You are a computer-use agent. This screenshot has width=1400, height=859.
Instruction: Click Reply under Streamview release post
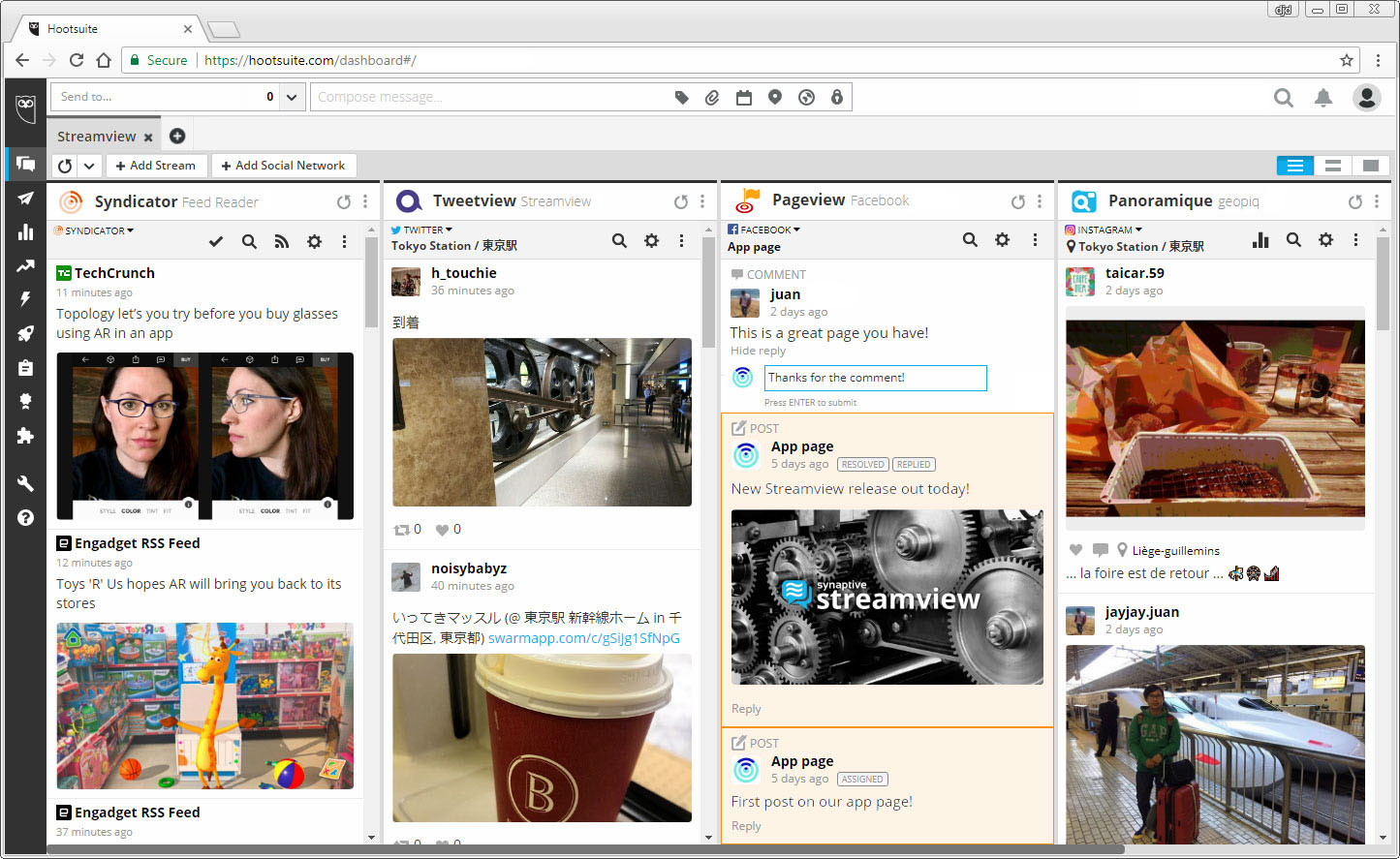click(746, 709)
